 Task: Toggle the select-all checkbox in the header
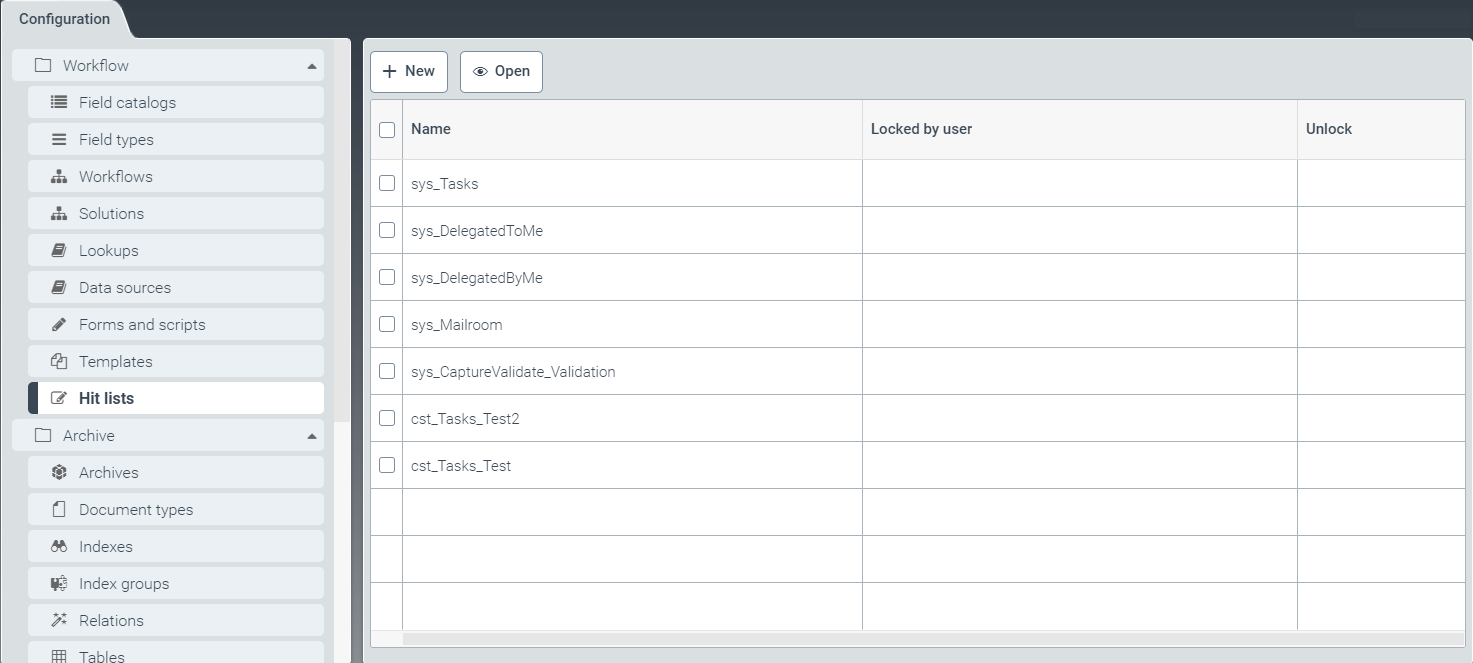pyautogui.click(x=387, y=129)
